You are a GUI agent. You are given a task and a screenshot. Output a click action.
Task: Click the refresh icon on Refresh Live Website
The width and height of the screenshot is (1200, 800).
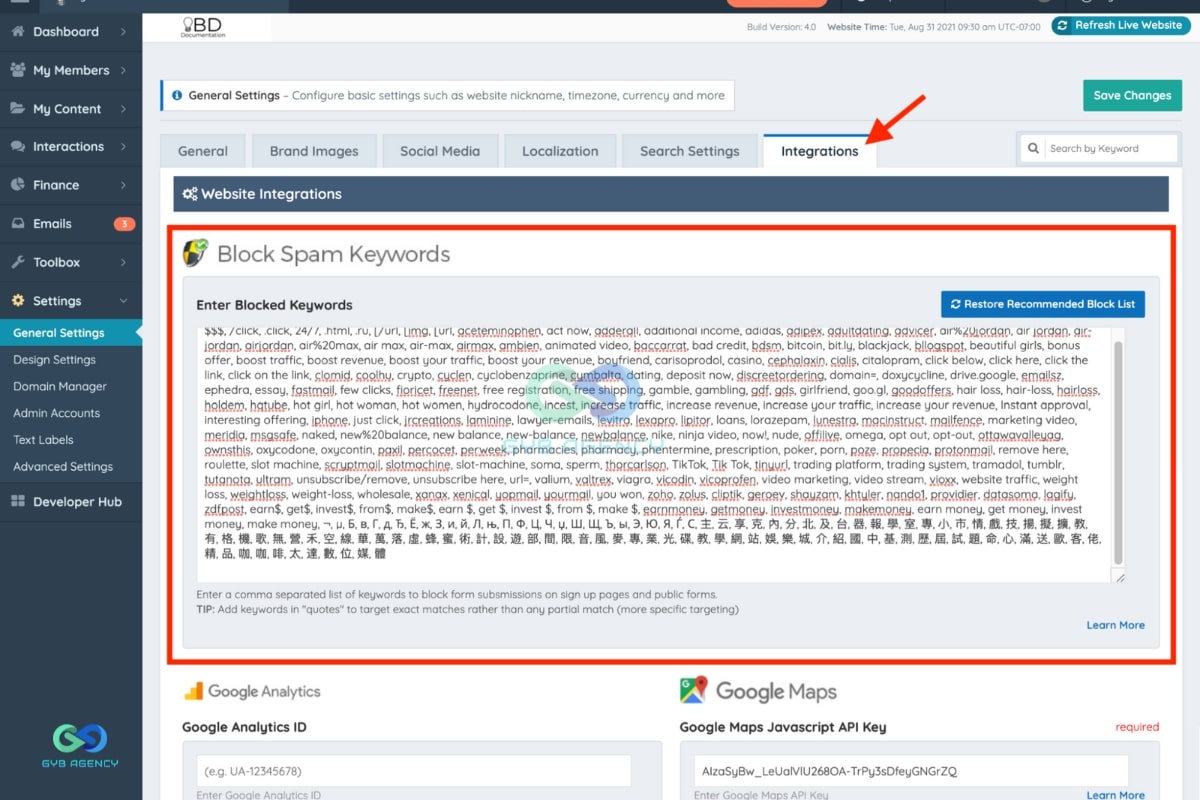(x=1063, y=25)
